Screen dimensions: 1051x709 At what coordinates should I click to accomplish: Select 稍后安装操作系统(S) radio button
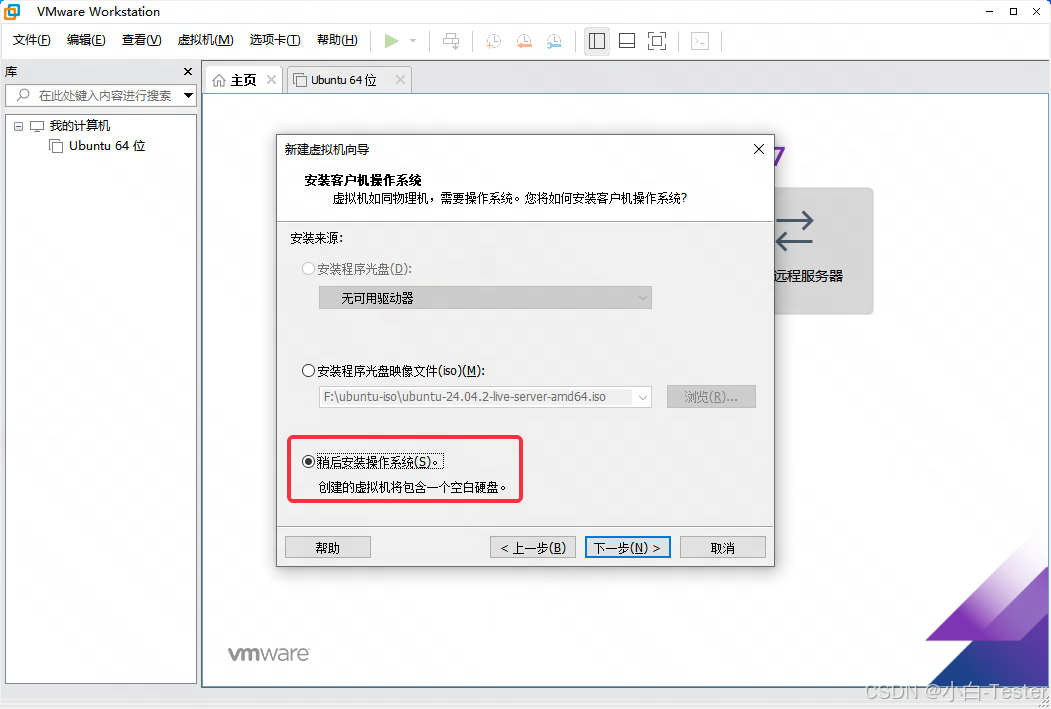(308, 462)
